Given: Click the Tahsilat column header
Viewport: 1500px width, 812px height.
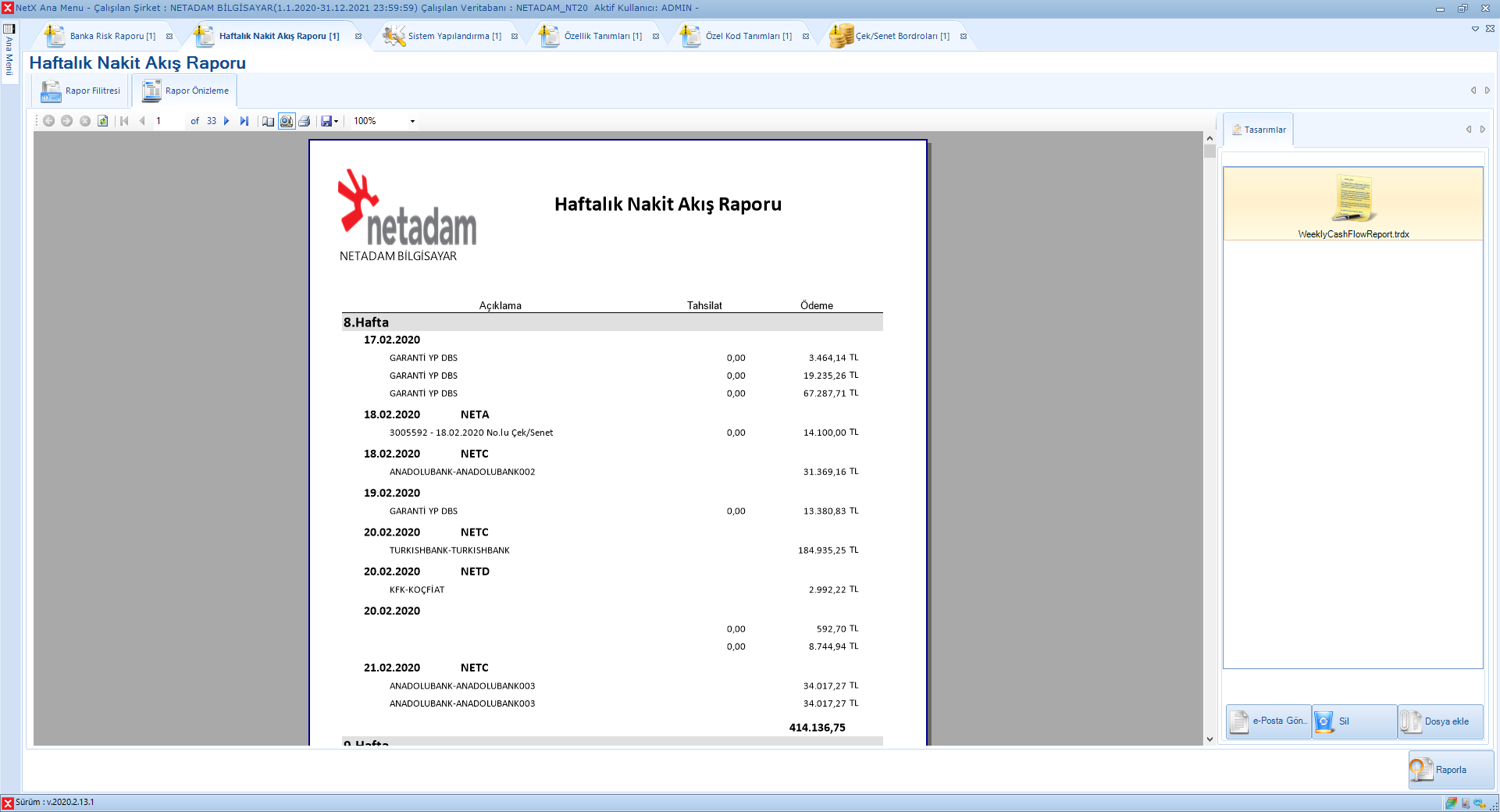Looking at the screenshot, I should (704, 305).
